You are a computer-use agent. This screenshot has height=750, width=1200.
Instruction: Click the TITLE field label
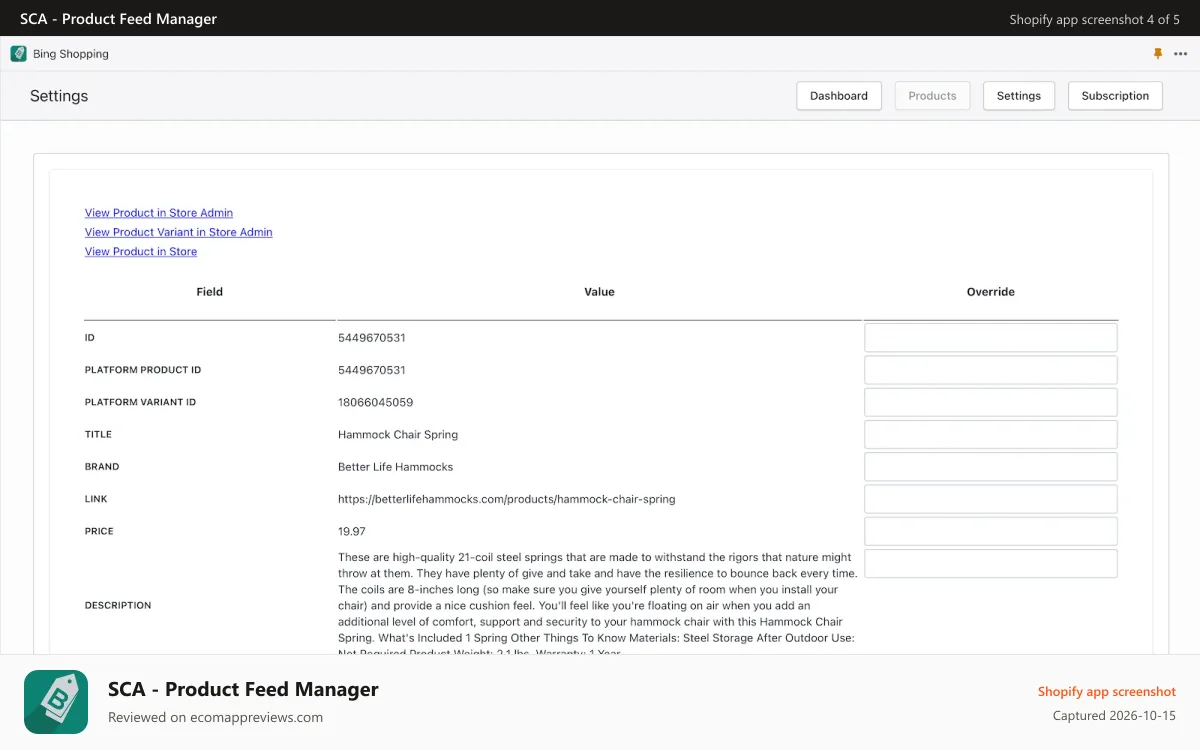(99, 434)
